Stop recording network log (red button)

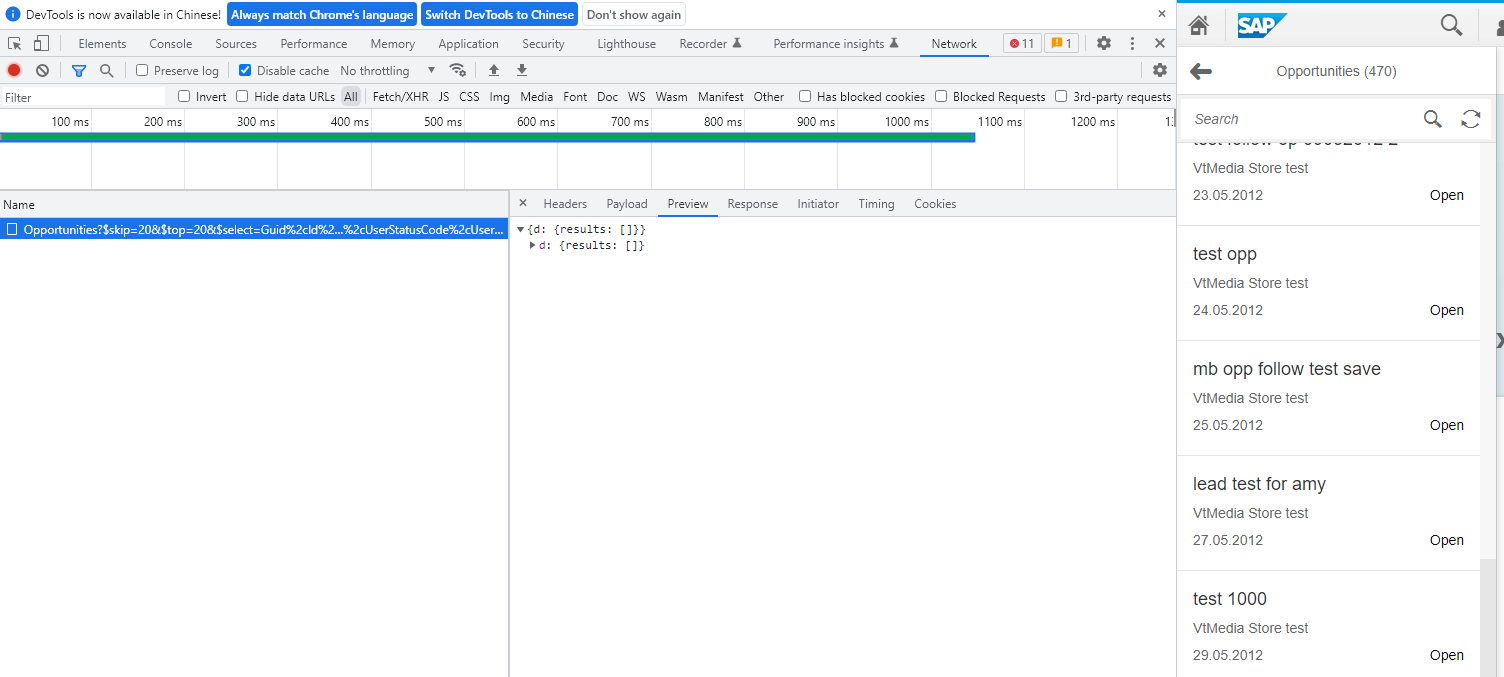point(14,70)
